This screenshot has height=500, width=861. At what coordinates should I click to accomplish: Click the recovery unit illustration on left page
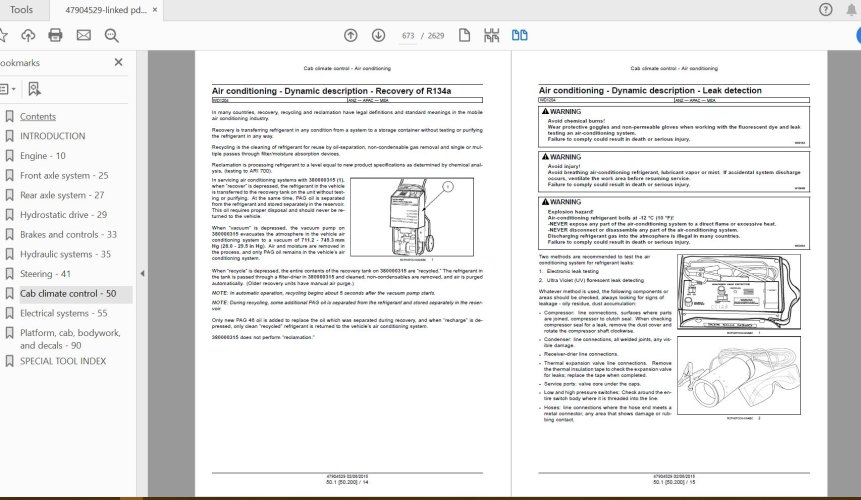[412, 217]
